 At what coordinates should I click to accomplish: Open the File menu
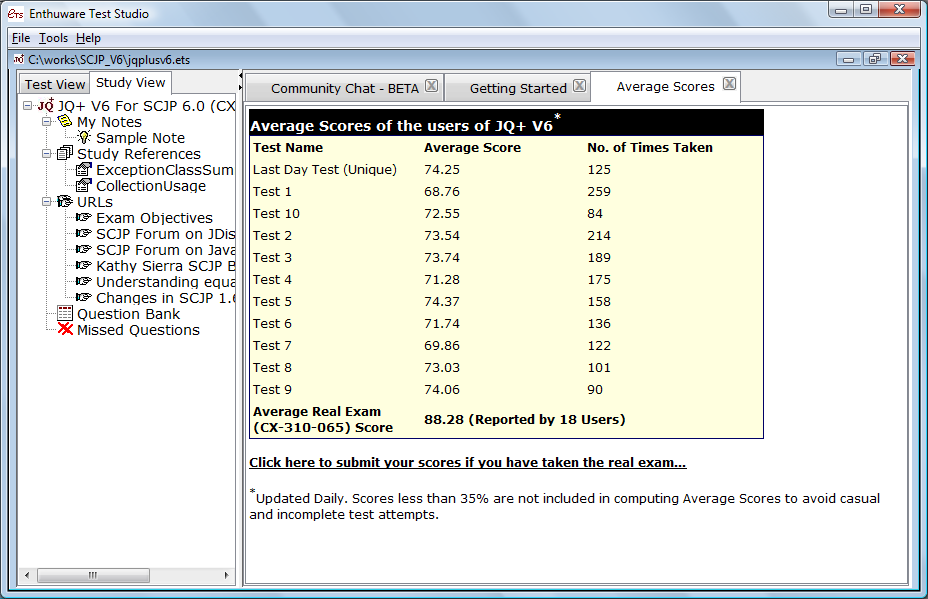21,38
